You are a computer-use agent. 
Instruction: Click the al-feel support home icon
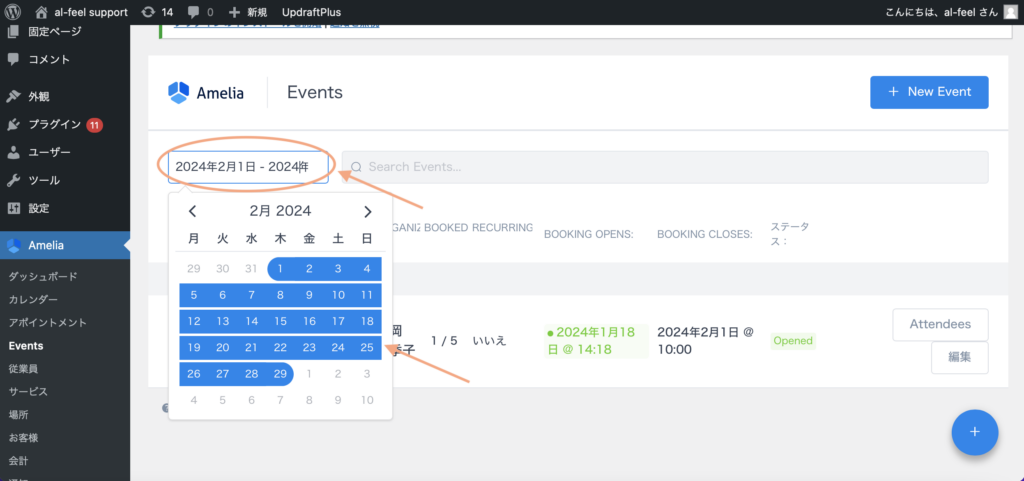click(x=41, y=11)
